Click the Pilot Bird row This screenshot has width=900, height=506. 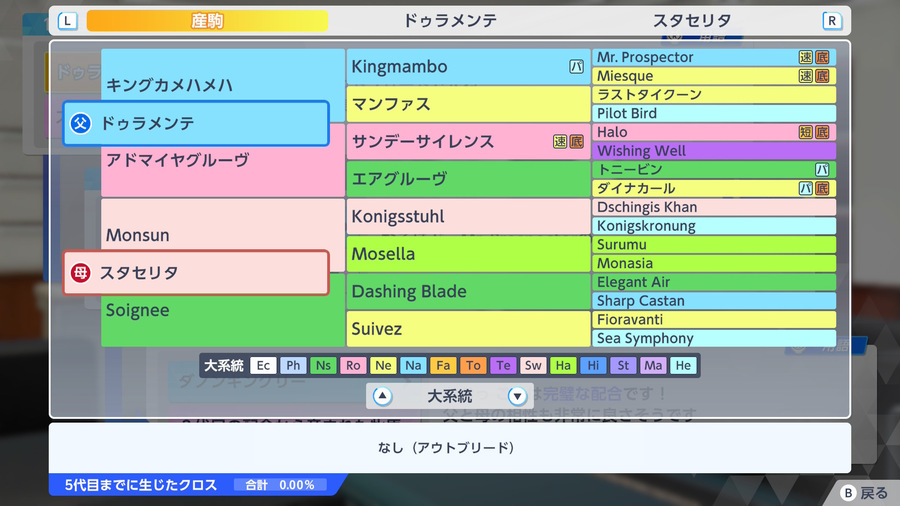(713, 114)
